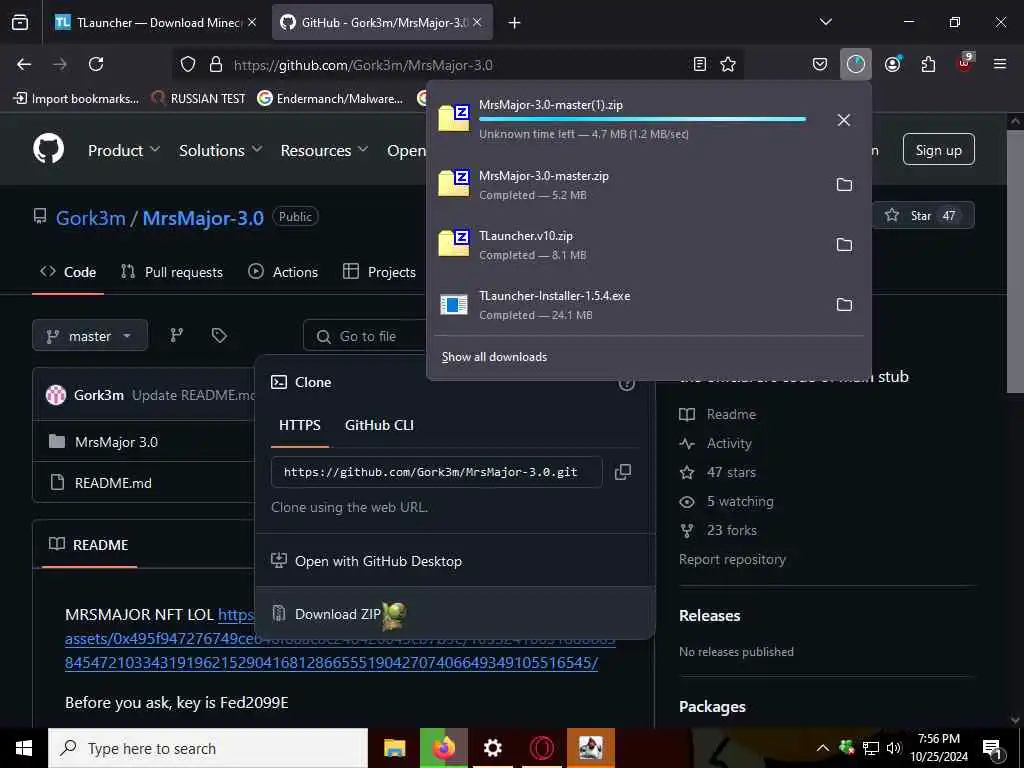This screenshot has height=768, width=1024.
Task: Open a new browser tab
Action: tap(514, 23)
